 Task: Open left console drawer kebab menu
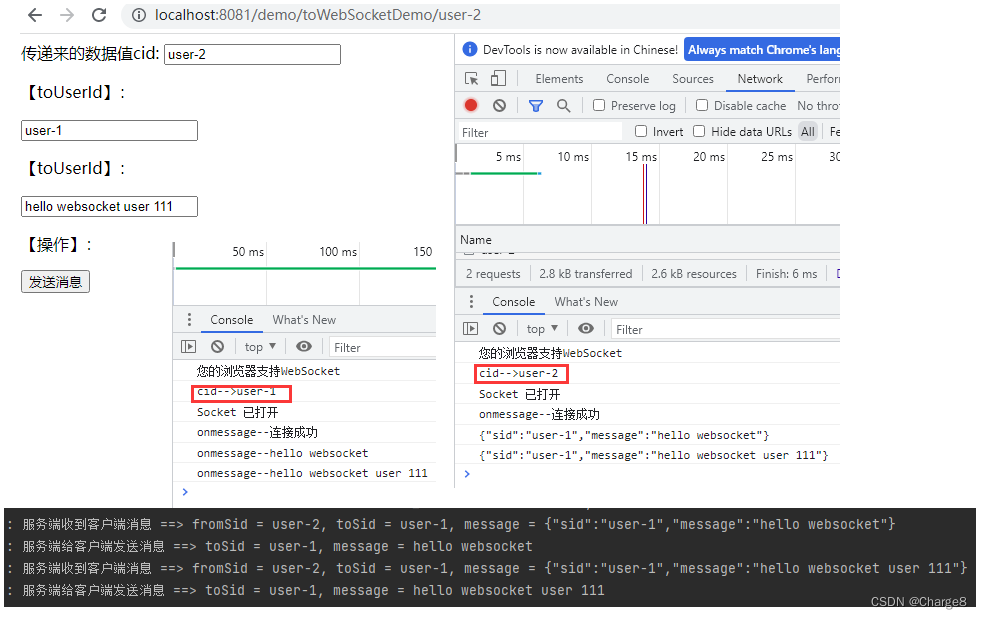[189, 320]
